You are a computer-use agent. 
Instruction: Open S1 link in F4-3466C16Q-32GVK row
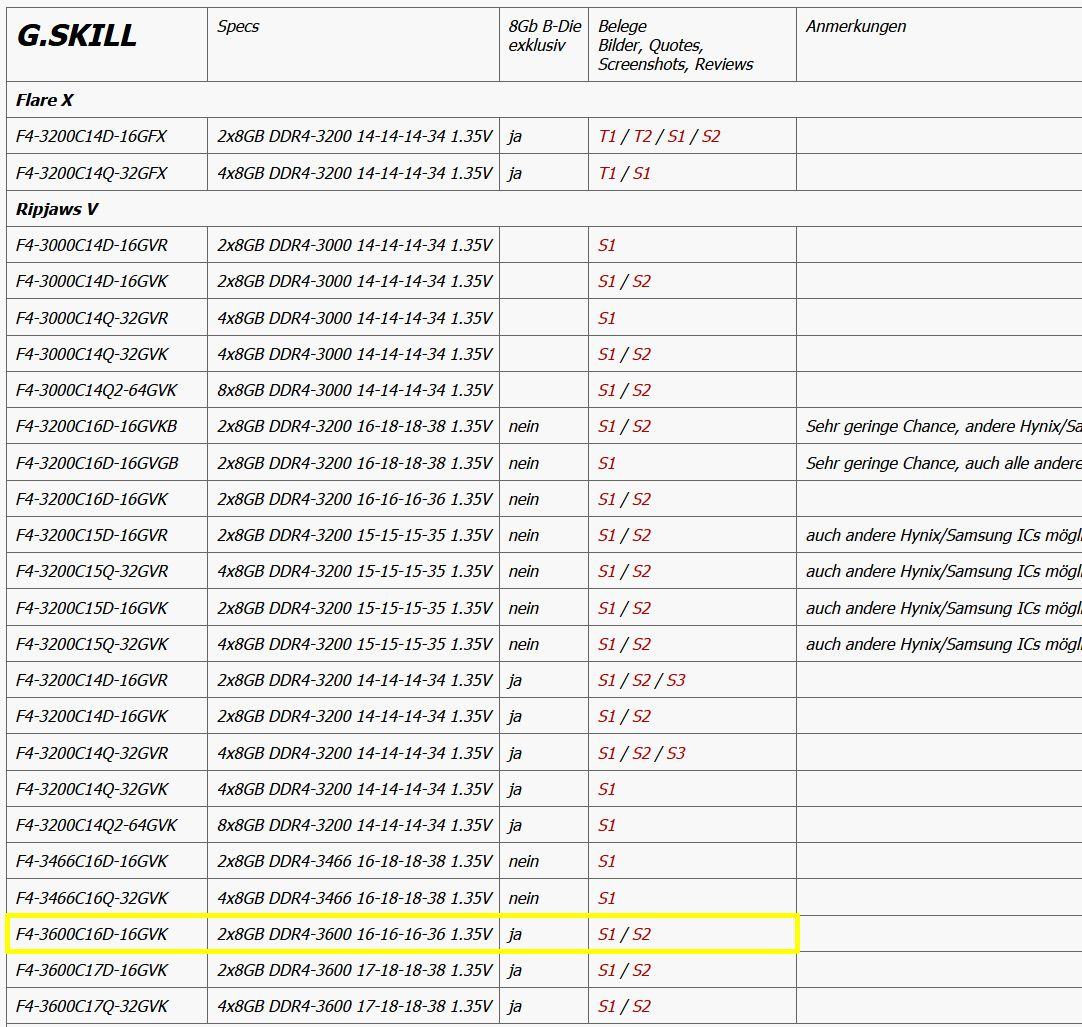[607, 898]
